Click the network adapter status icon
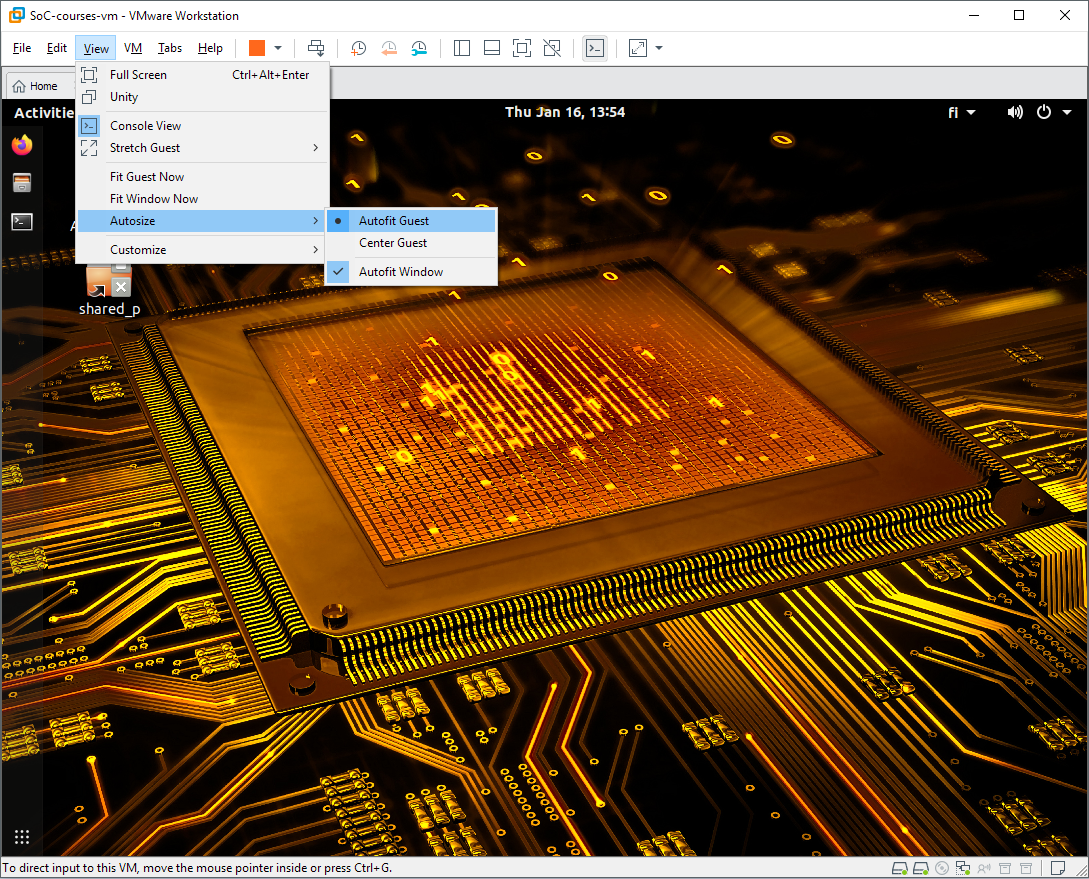Screen dimensions: 1089x879 coord(962,867)
